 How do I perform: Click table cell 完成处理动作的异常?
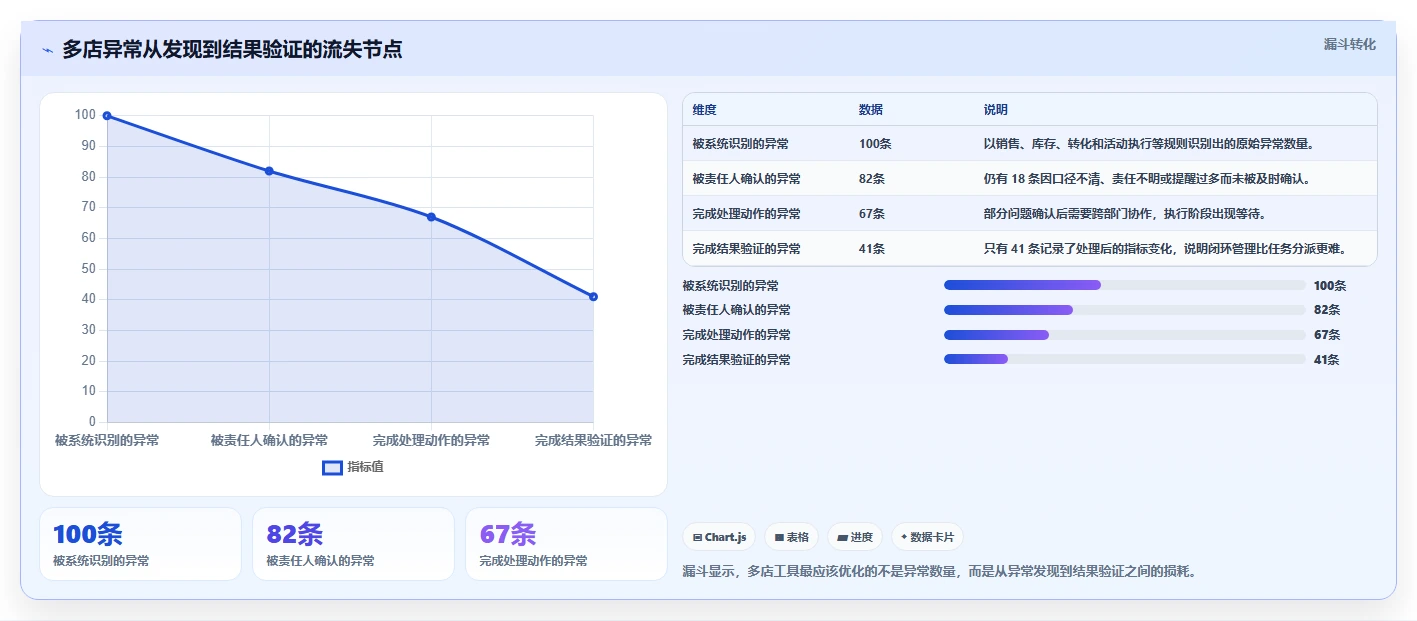click(x=746, y=214)
